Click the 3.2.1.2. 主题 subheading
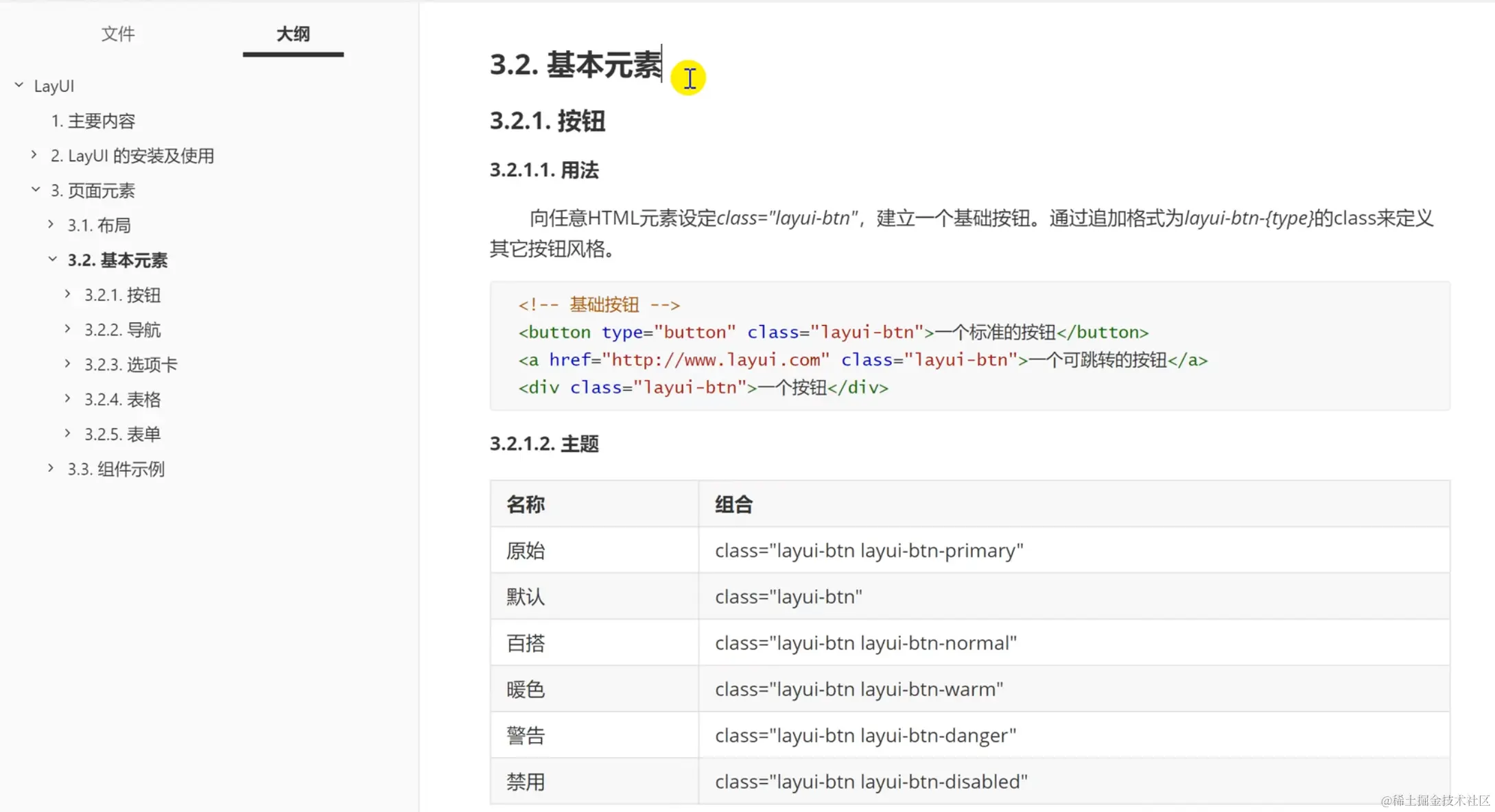The width and height of the screenshot is (1495, 812). pyautogui.click(x=544, y=444)
